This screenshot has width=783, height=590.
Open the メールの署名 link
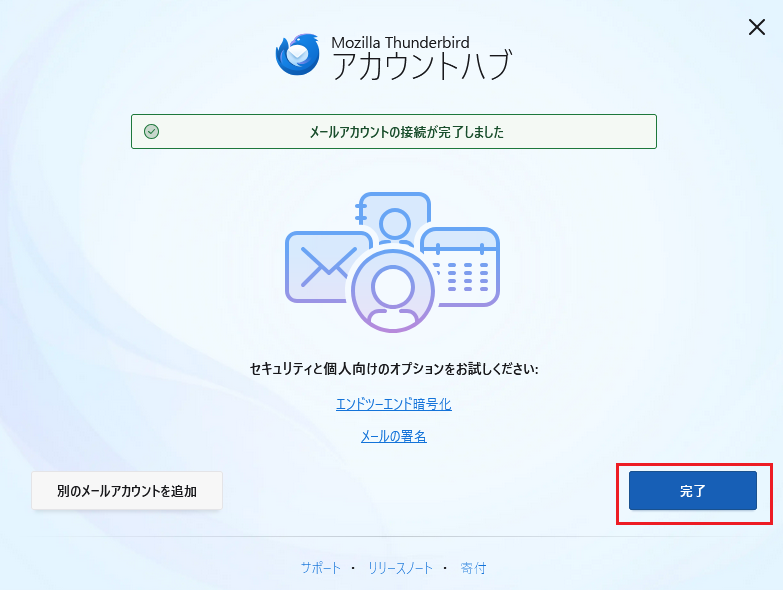click(393, 436)
